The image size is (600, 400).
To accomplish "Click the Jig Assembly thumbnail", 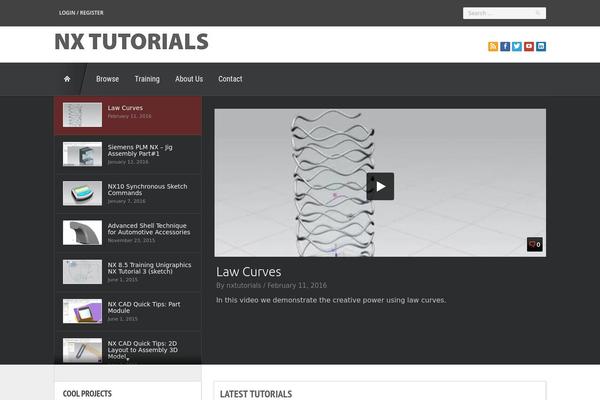I will (82, 154).
